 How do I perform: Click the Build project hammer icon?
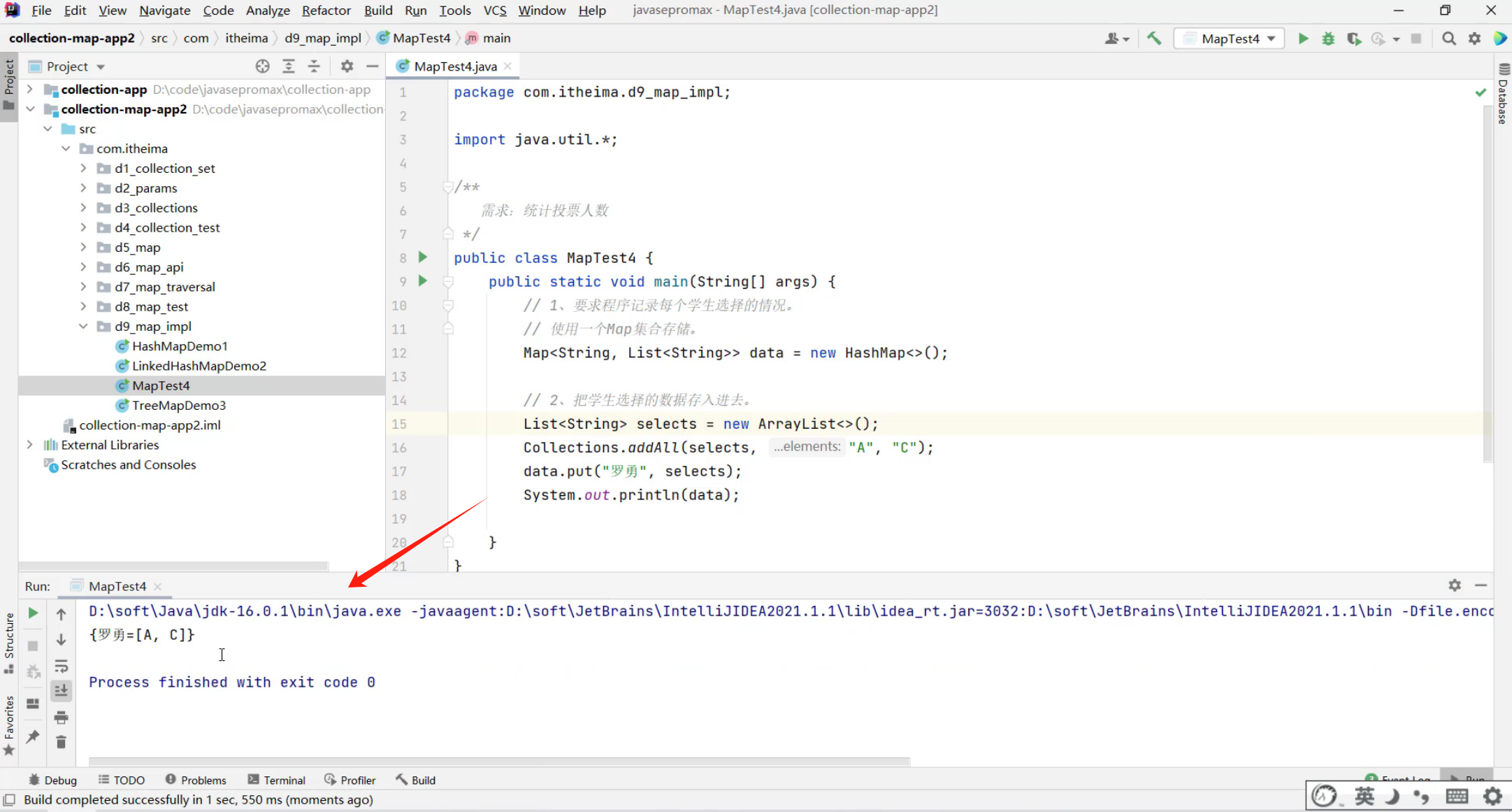[1154, 38]
